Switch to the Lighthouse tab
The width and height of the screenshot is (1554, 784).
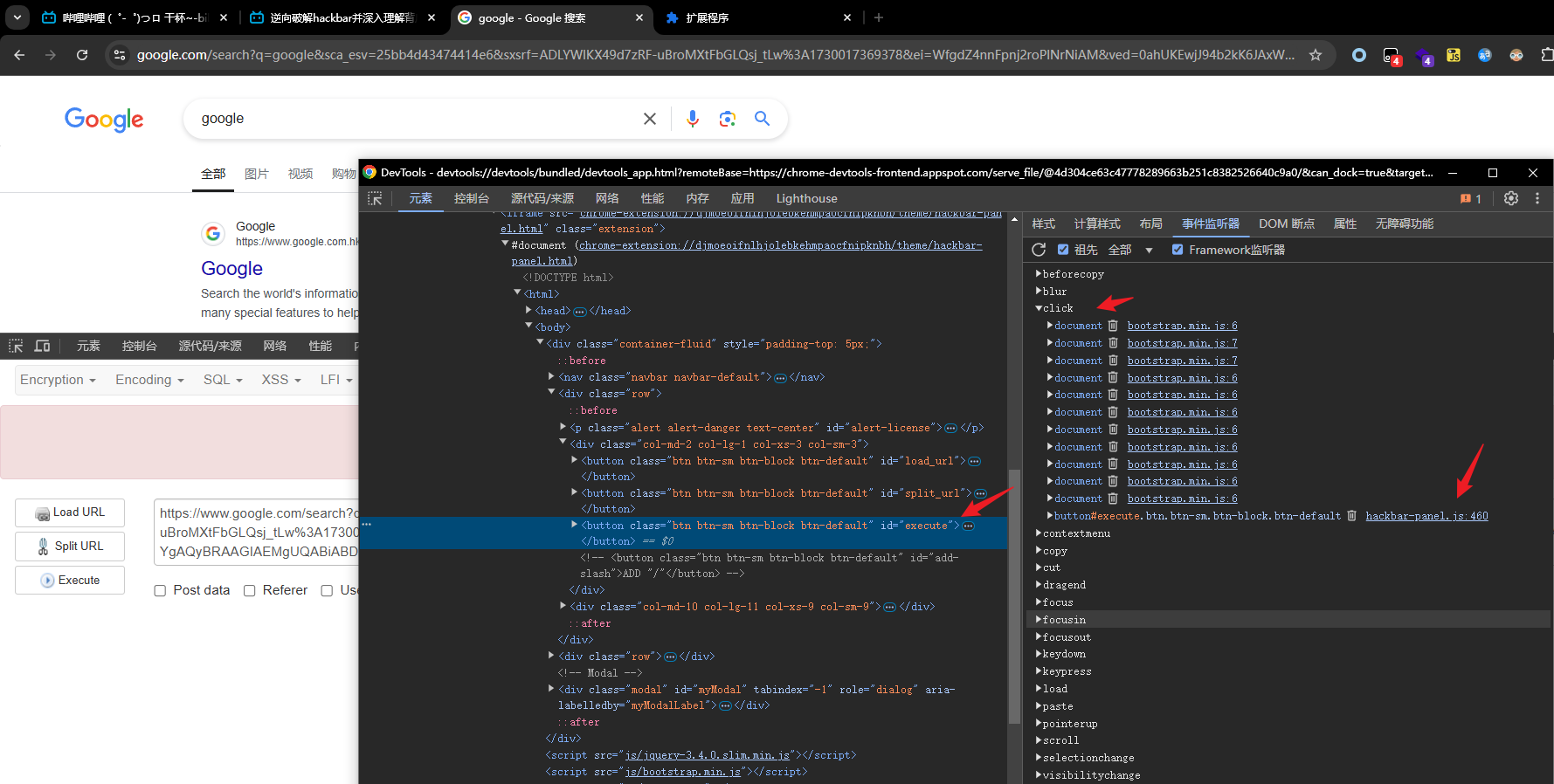pyautogui.click(x=806, y=198)
